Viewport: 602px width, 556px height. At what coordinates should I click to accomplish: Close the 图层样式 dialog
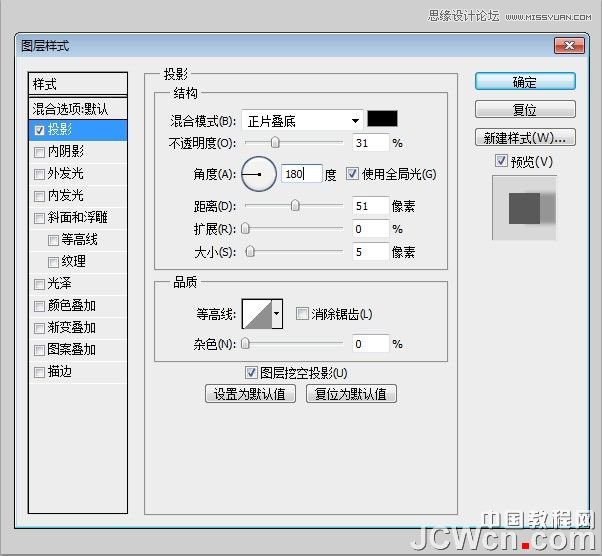[569, 45]
